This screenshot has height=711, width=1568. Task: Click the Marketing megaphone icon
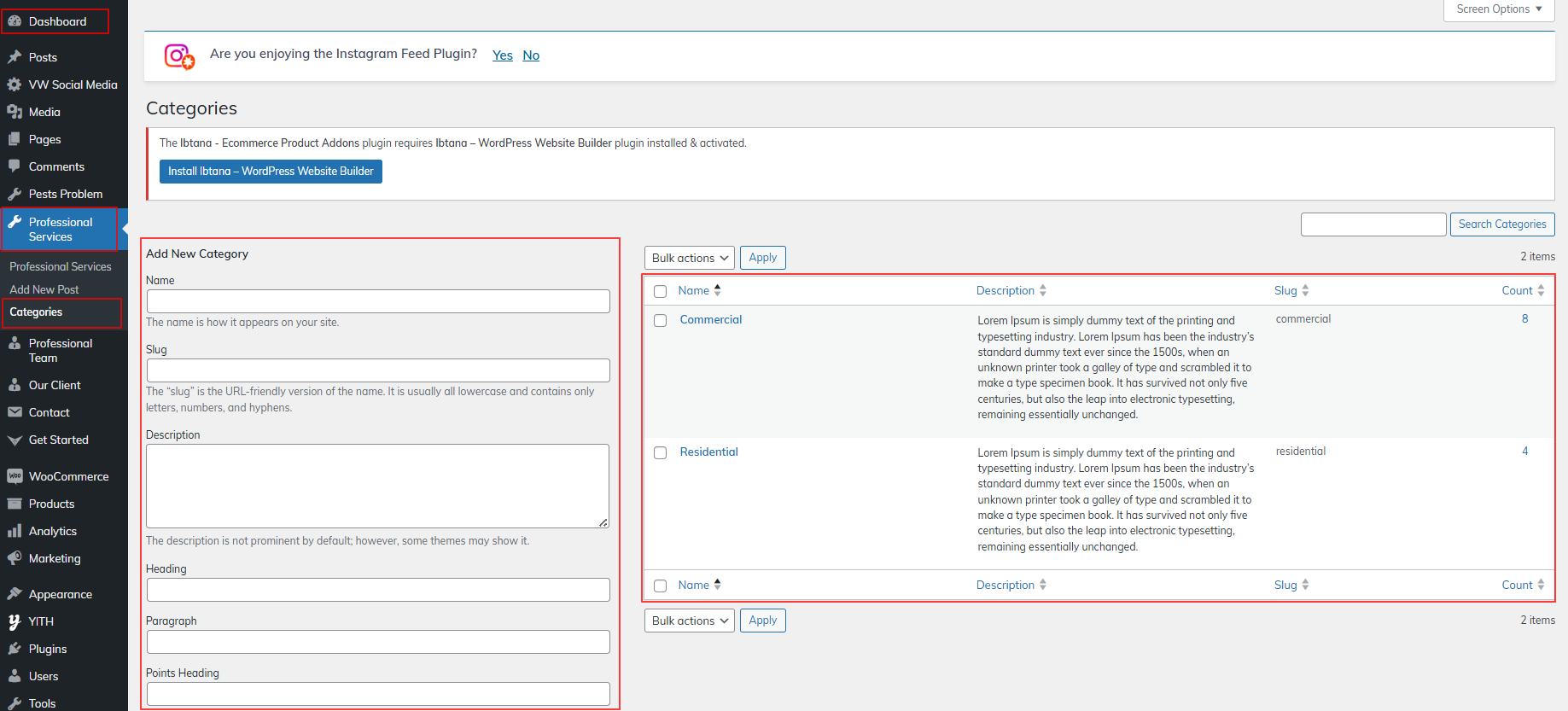(x=15, y=558)
